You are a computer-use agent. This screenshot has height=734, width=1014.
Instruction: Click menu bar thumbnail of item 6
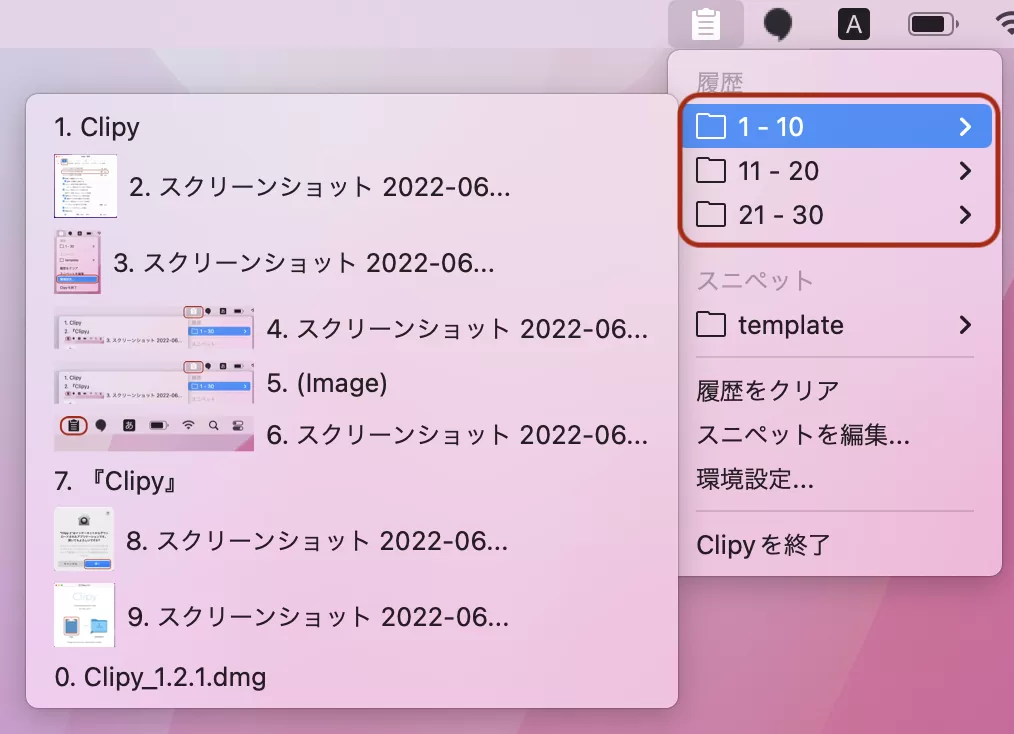(154, 433)
